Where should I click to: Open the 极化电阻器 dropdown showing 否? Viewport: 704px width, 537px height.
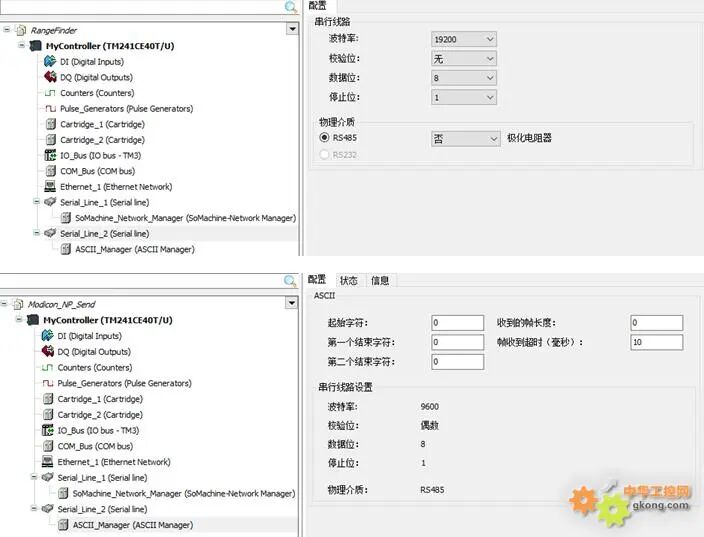pos(465,139)
